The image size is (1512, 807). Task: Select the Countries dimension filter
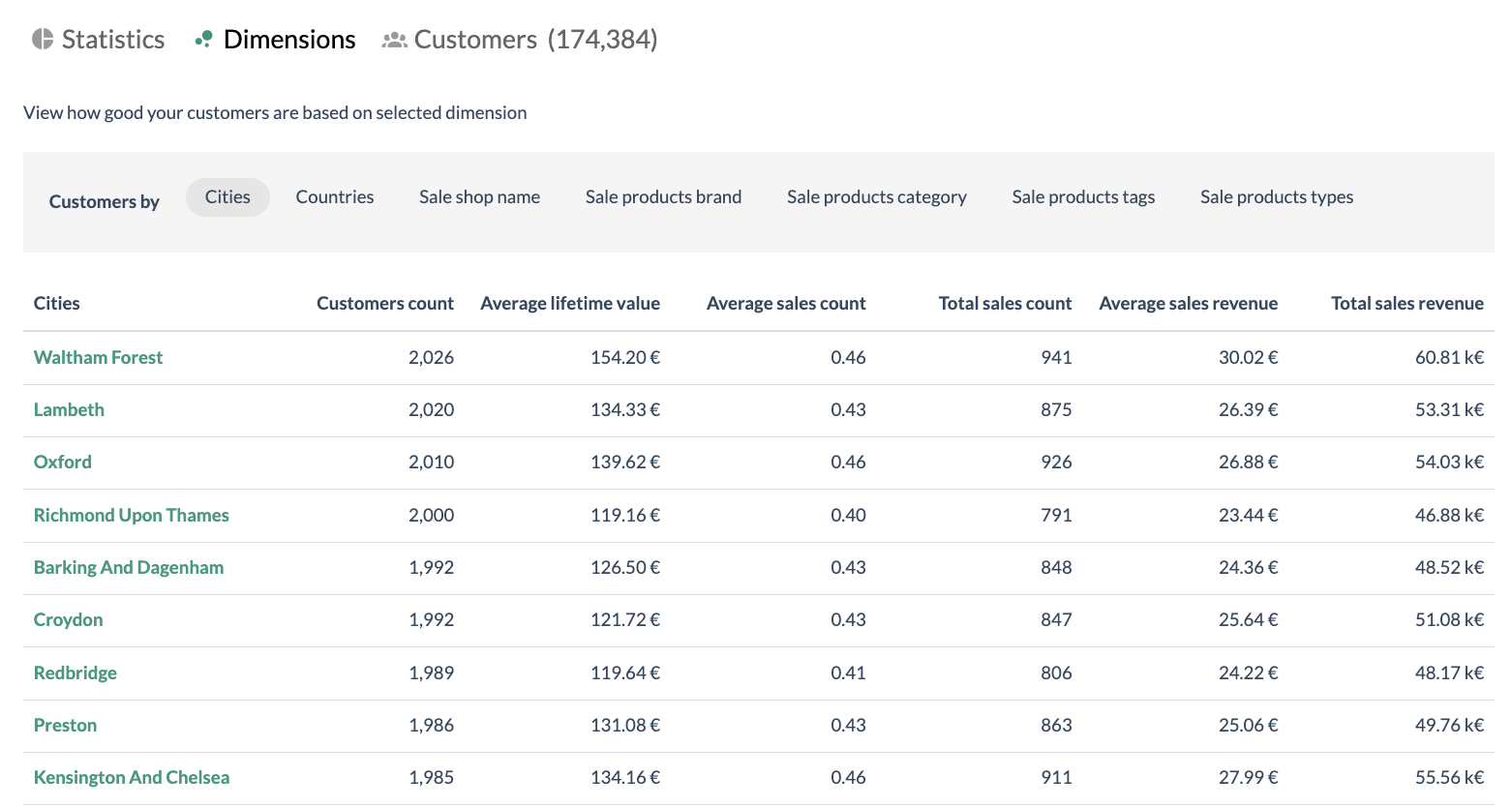[334, 196]
